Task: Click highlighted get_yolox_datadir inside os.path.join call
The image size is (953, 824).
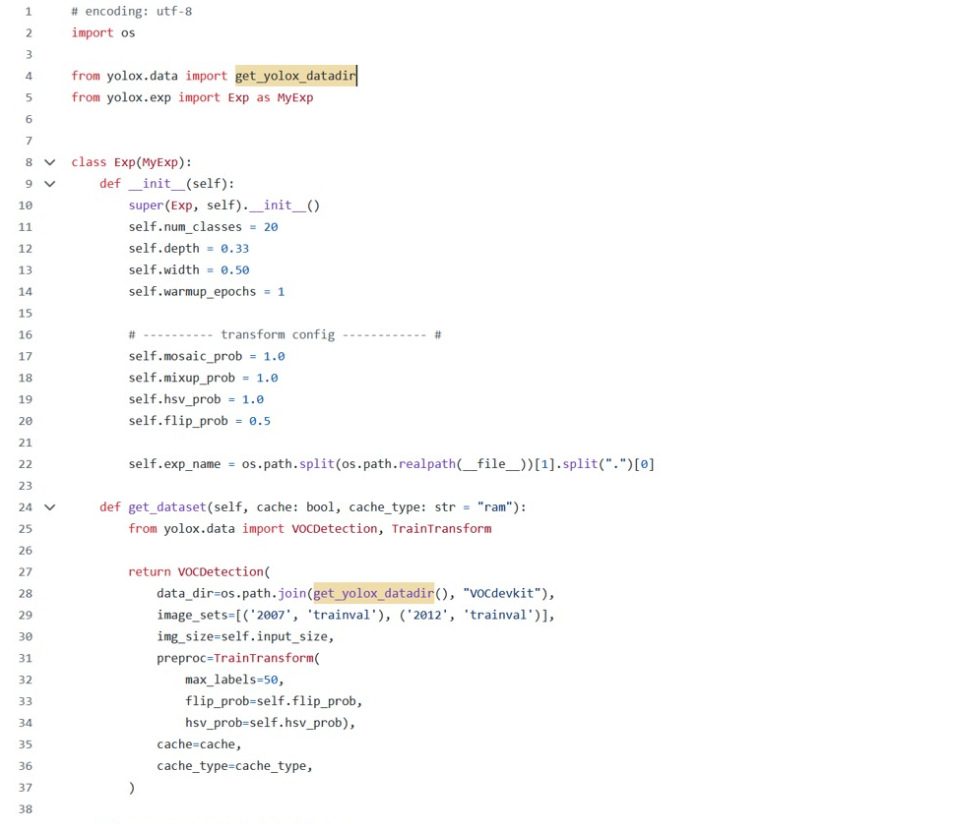Action: coord(373,593)
